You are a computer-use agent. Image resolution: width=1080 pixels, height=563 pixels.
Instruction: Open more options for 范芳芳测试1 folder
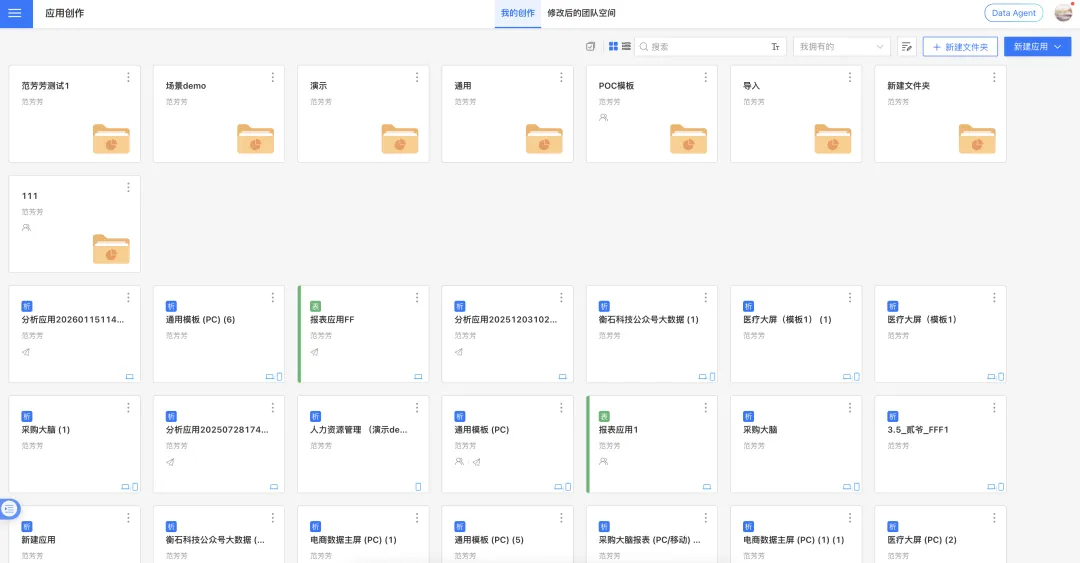(x=128, y=77)
